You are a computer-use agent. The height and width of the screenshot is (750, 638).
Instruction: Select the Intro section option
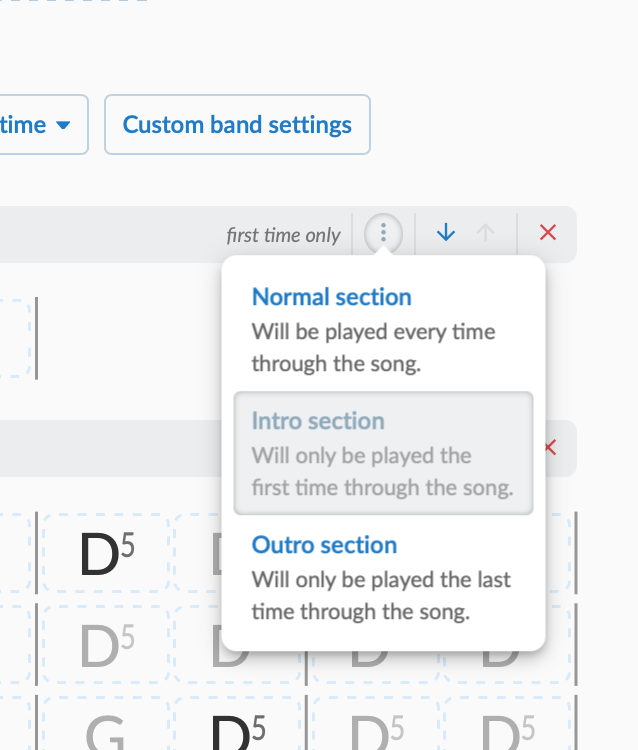click(383, 453)
